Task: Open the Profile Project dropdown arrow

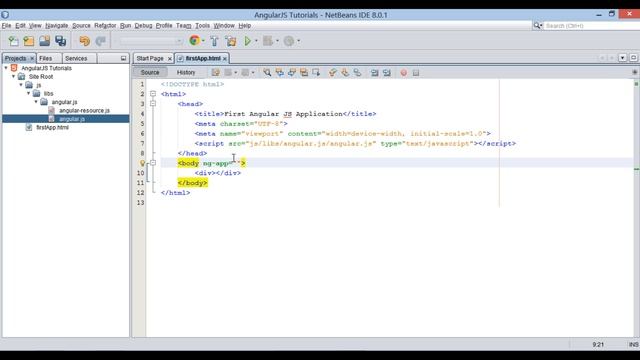Action: tap(298, 41)
